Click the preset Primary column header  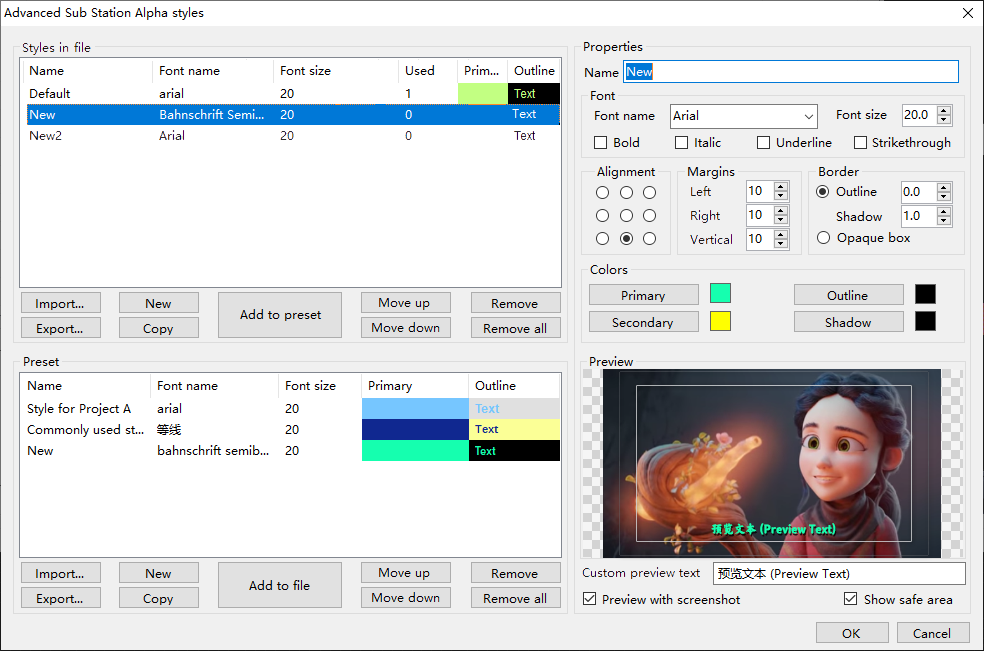[414, 385]
